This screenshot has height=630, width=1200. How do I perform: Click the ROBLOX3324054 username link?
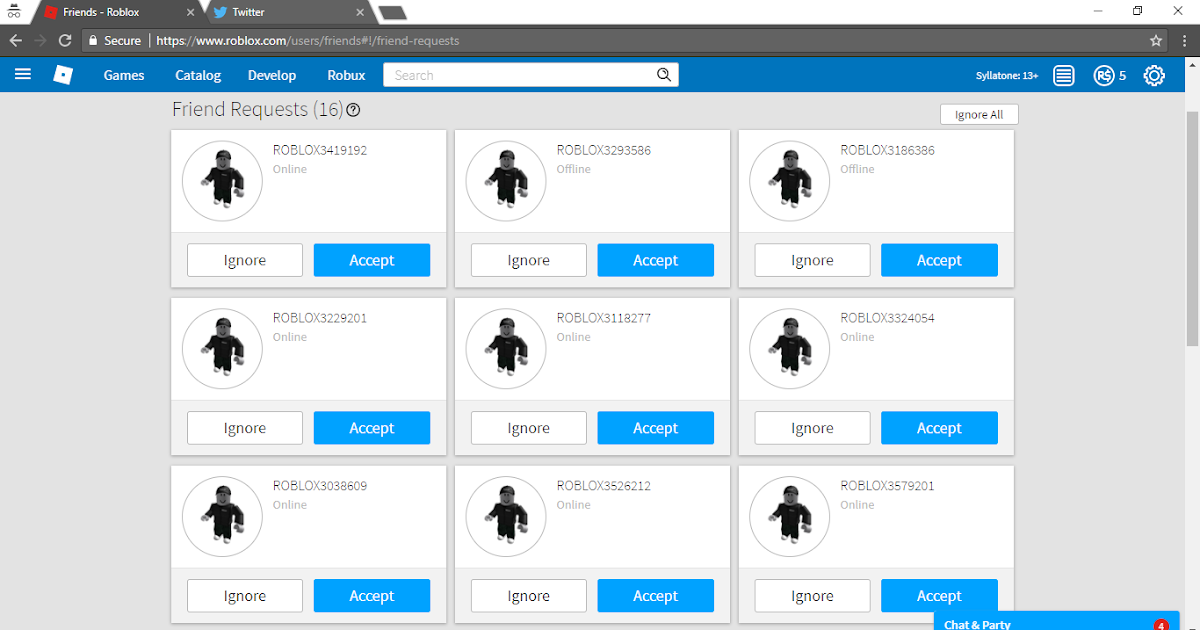point(887,319)
